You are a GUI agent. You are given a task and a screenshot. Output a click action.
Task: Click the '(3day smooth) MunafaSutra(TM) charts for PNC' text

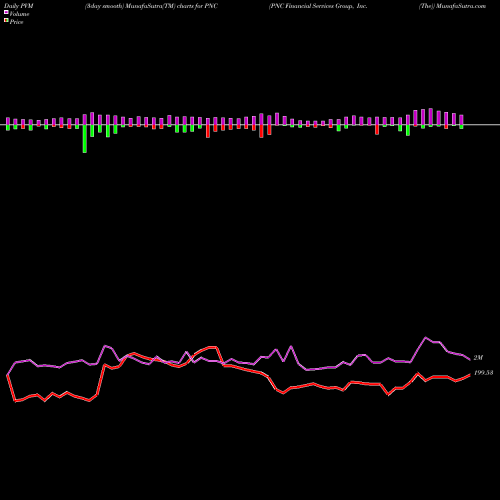pos(151,6)
